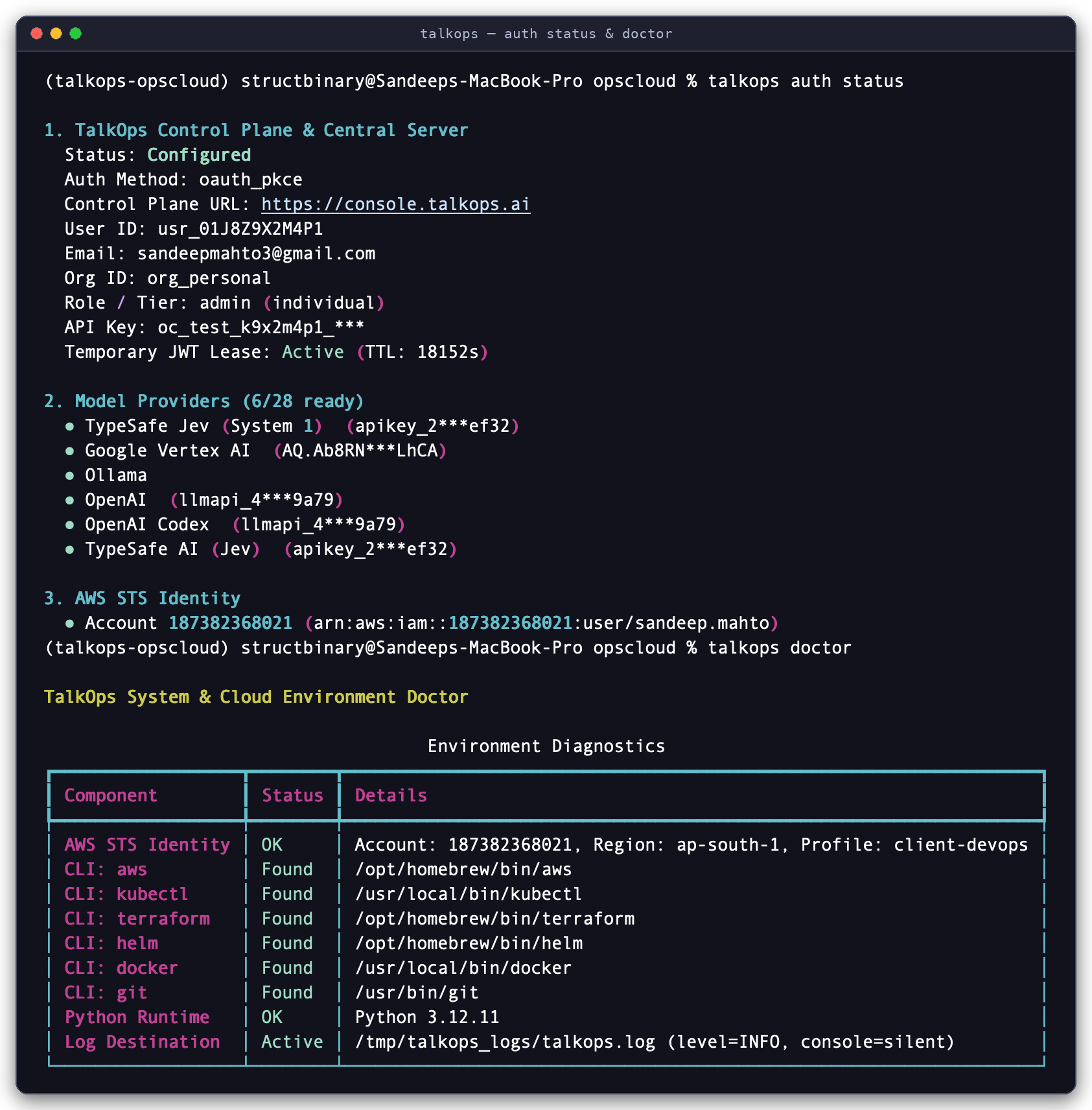
Task: Click the 'Python 3.12.11' detail cell
Action: point(427,1017)
